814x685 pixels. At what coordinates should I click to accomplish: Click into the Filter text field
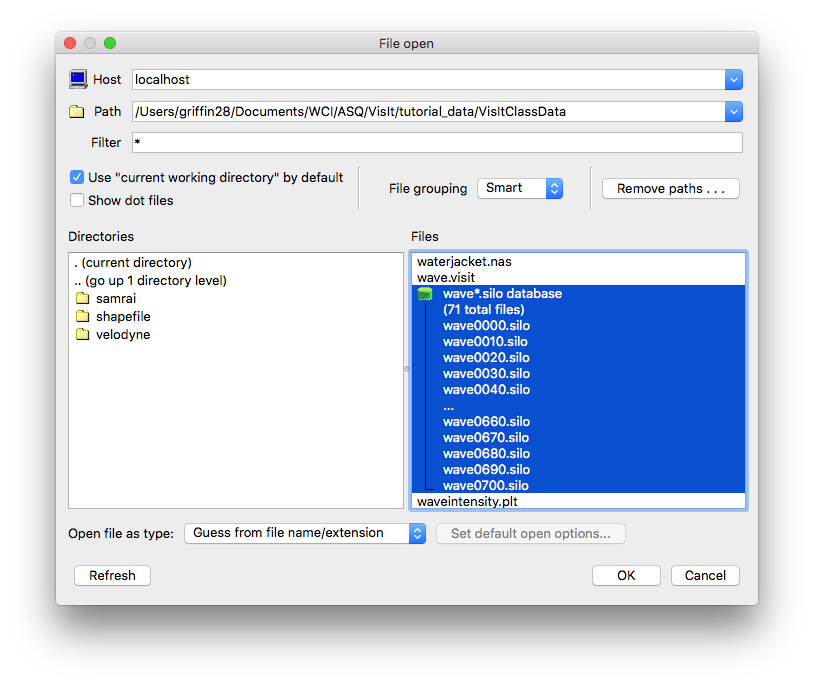pyautogui.click(x=437, y=143)
